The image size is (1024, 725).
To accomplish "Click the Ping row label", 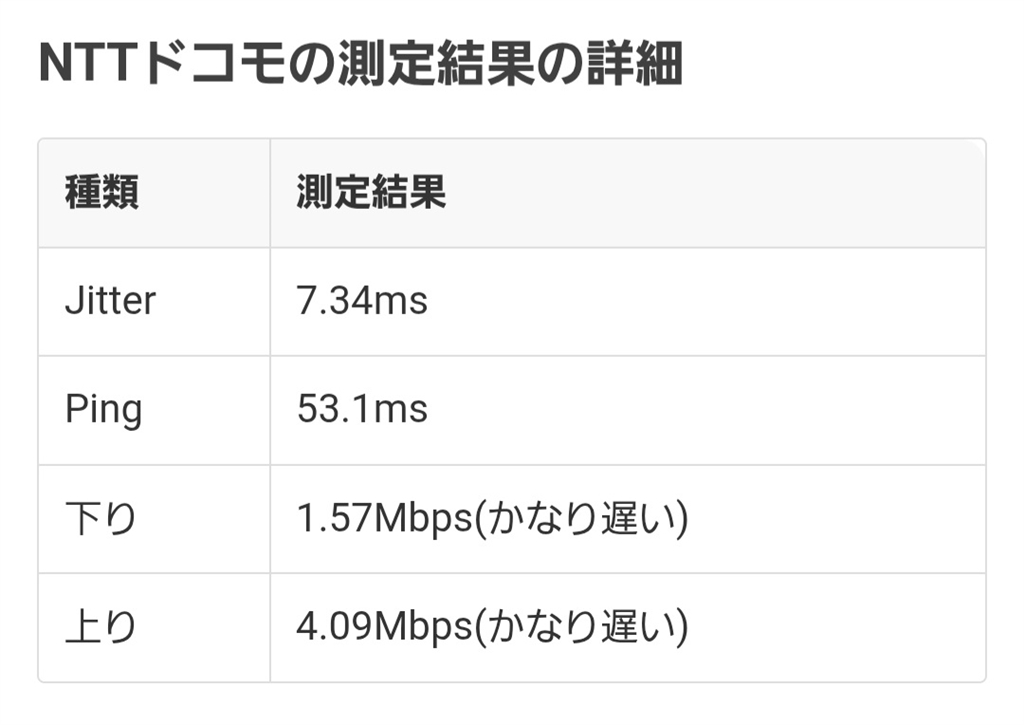I will 103,410.
